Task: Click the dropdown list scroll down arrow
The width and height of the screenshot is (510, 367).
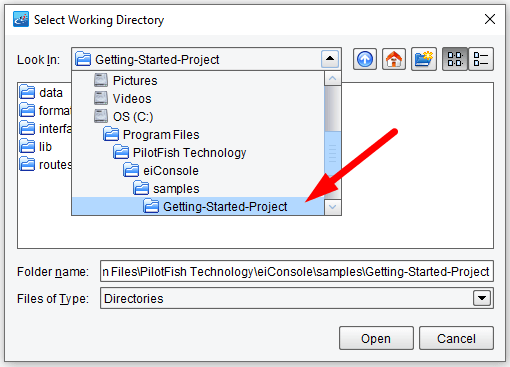Action: pos(332,207)
